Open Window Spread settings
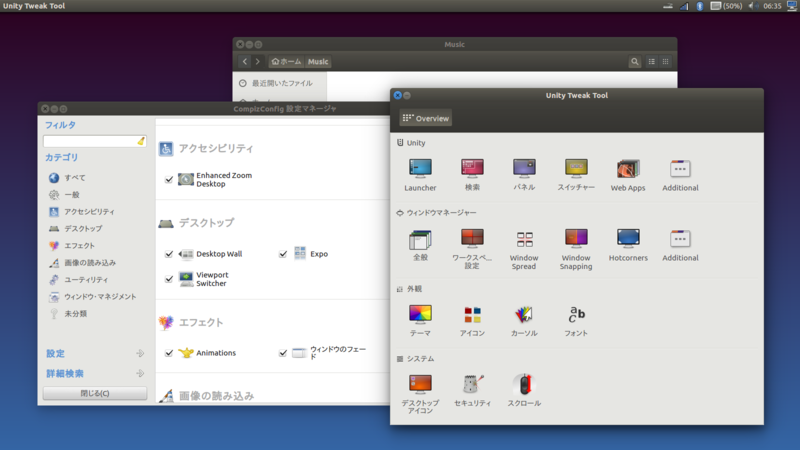Screen dimensions: 800x450 point(524,249)
